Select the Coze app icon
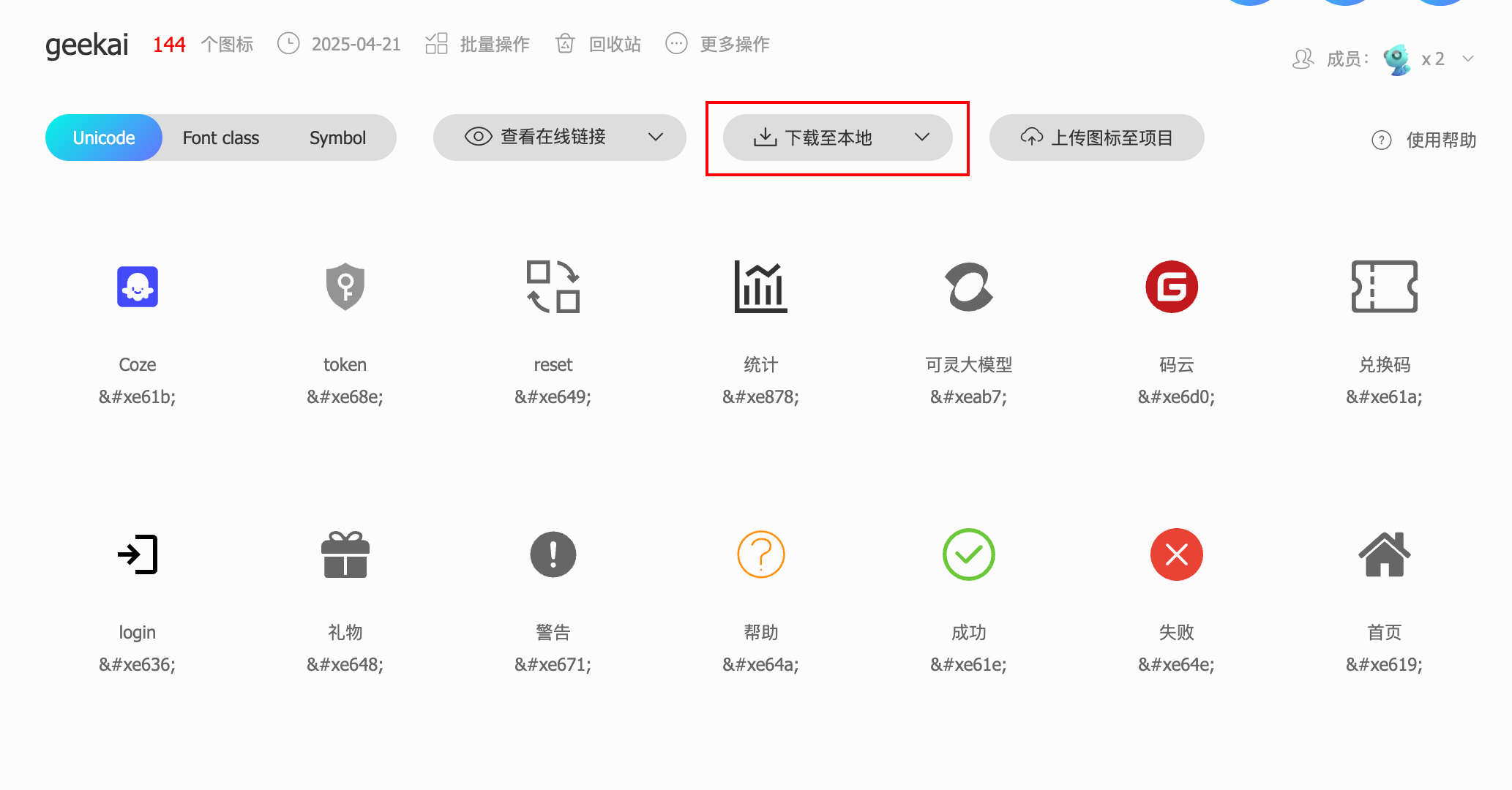 [137, 287]
